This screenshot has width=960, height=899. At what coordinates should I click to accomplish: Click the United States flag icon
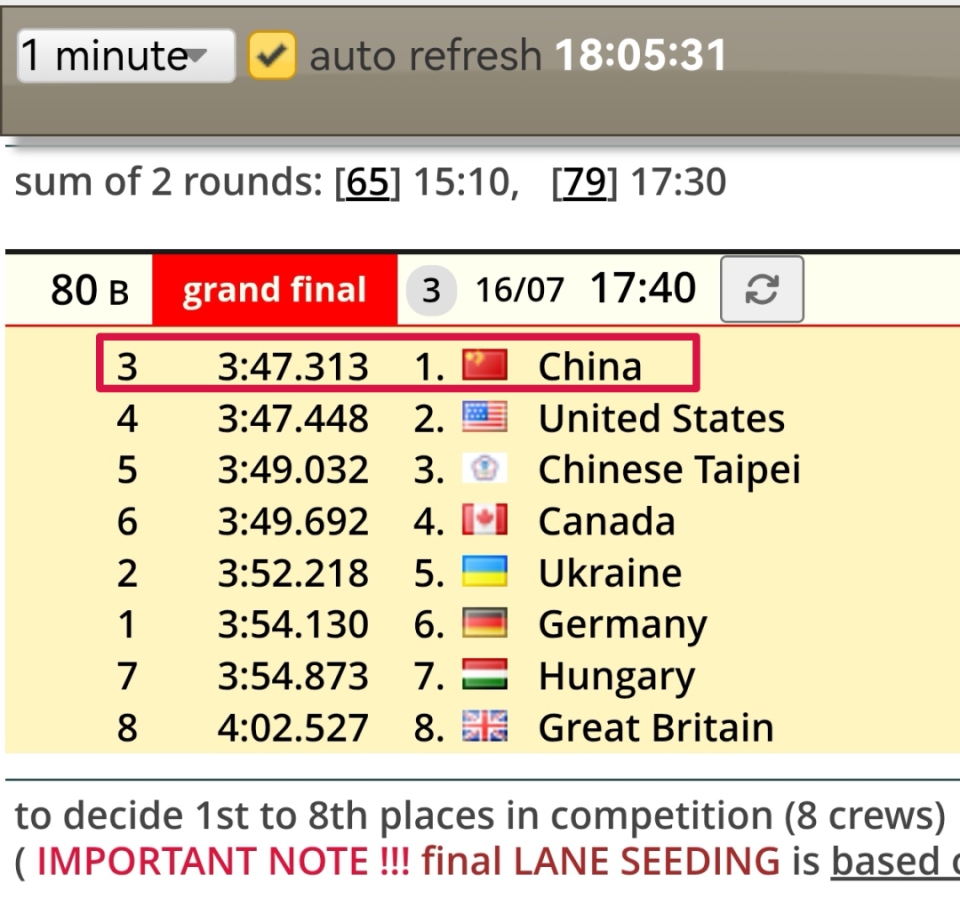click(x=485, y=418)
